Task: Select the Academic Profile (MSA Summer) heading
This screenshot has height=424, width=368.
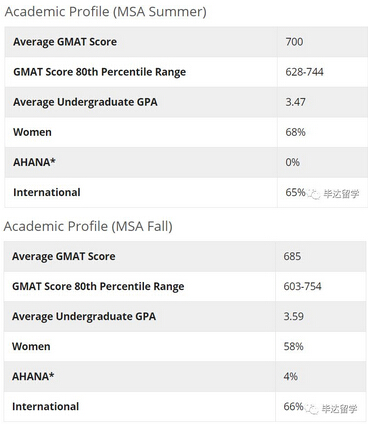Action: pyautogui.click(x=106, y=12)
